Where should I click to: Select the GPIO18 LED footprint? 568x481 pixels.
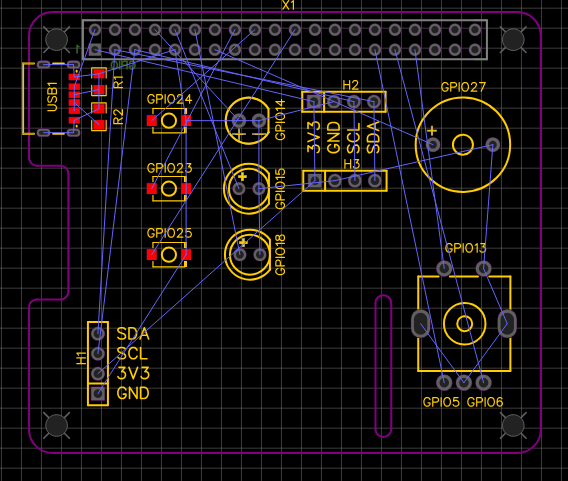pyautogui.click(x=248, y=255)
